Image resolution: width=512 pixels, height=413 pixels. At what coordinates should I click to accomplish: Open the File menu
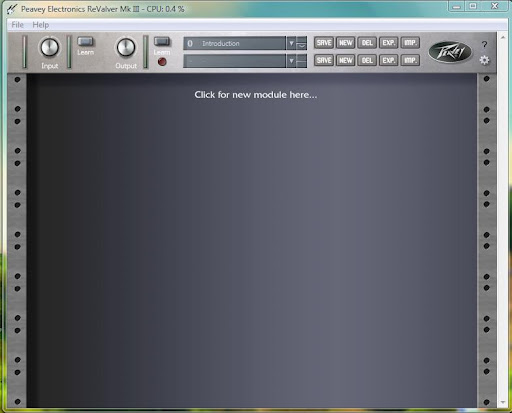17,25
